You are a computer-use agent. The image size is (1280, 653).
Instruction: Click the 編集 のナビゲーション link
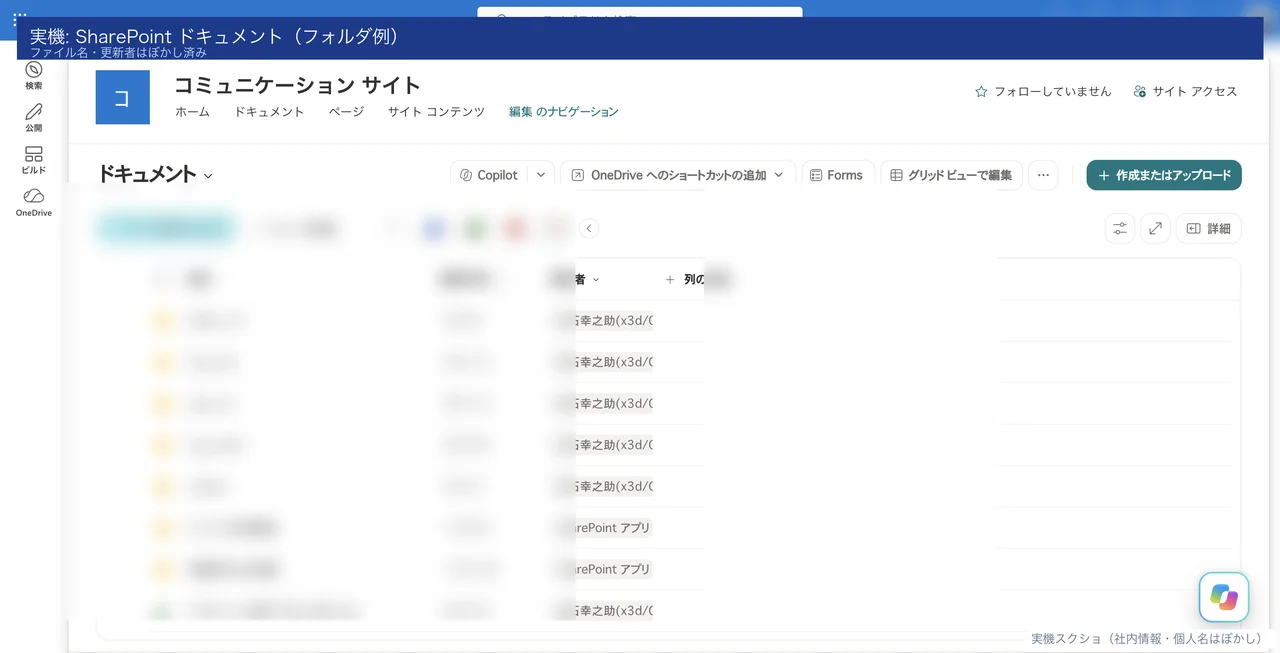(x=564, y=112)
